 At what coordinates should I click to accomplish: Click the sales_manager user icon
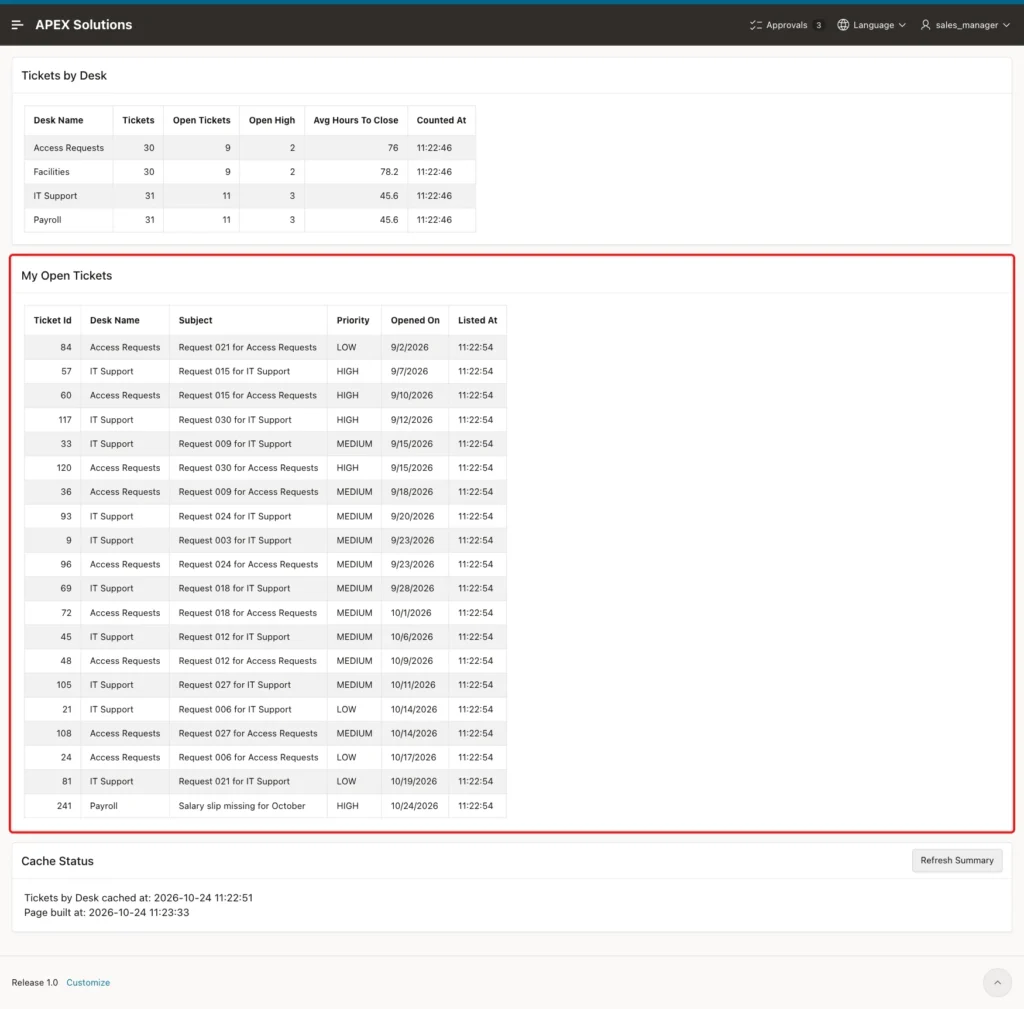coord(925,25)
